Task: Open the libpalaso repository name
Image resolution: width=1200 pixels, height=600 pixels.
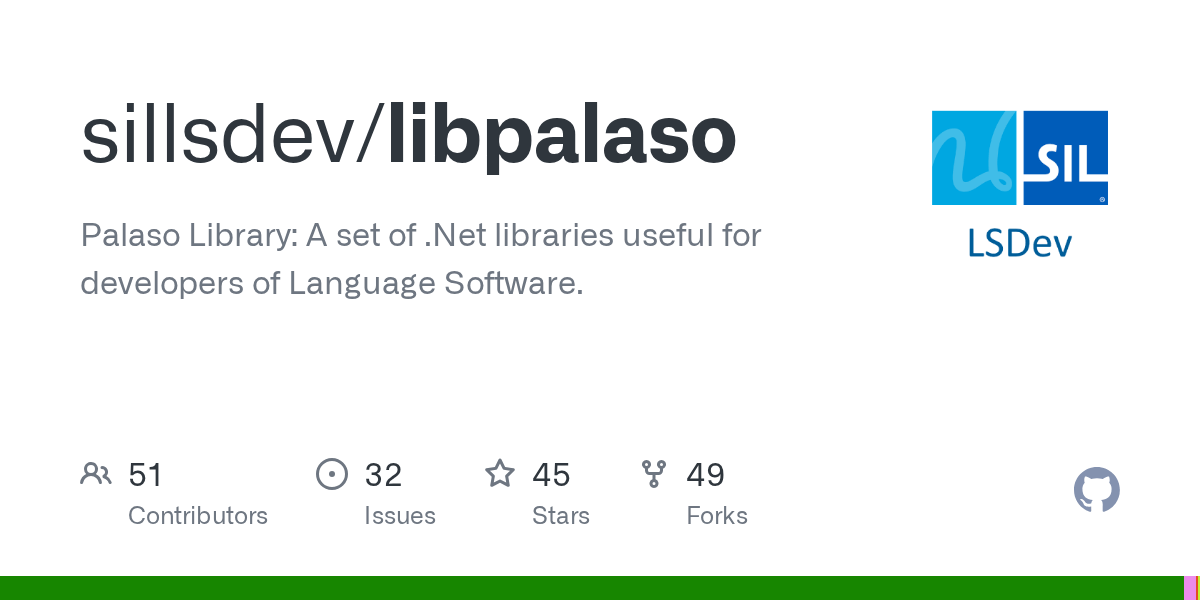Action: (562, 136)
